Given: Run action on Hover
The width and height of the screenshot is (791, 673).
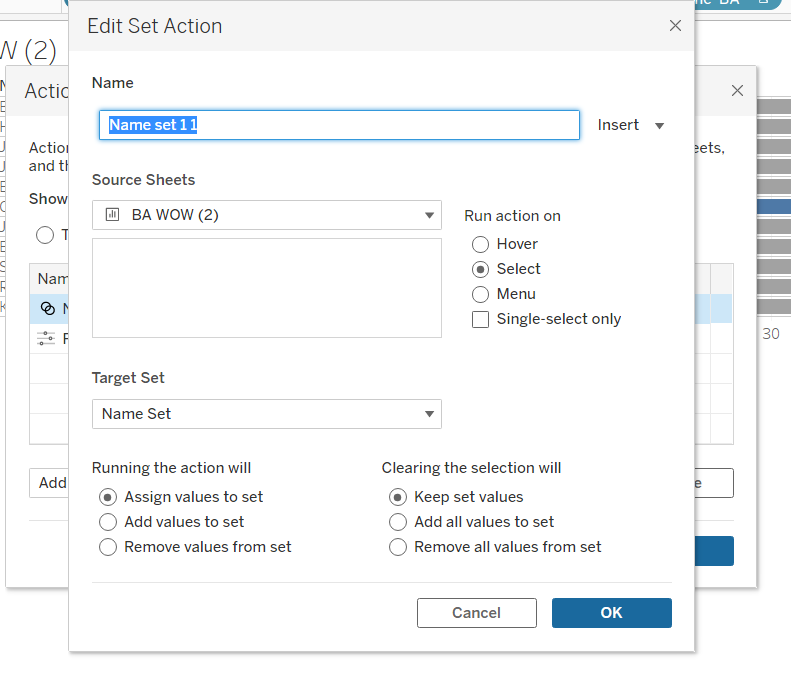Looking at the screenshot, I should 480,244.
